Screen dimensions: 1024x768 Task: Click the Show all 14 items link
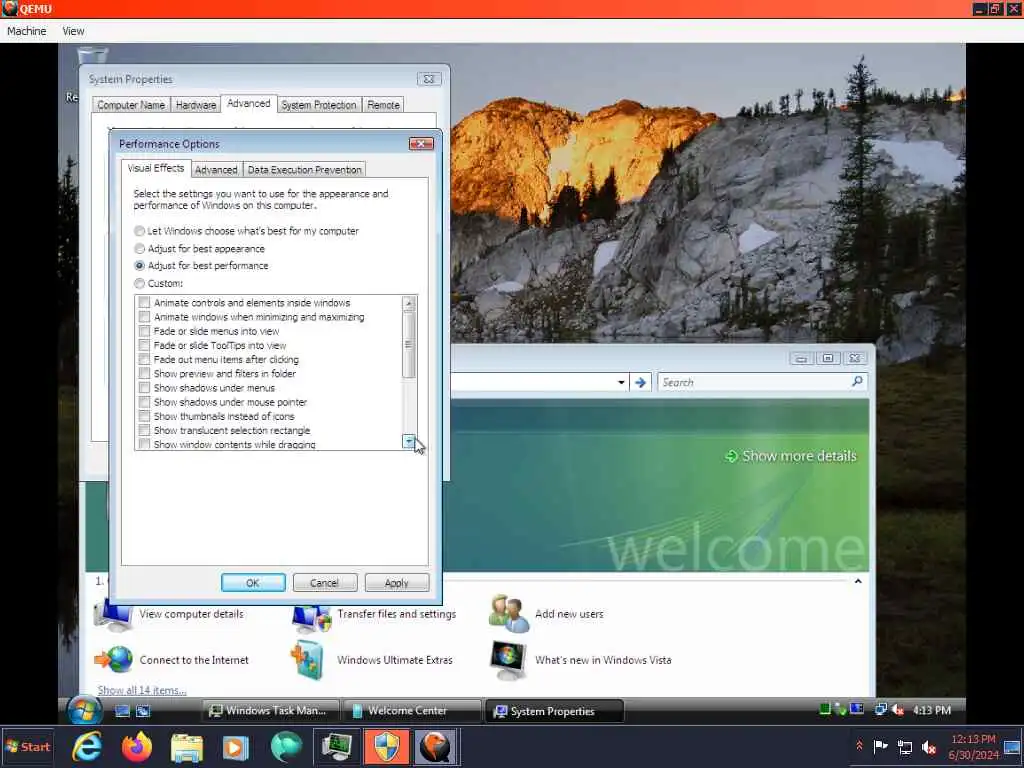tap(142, 690)
